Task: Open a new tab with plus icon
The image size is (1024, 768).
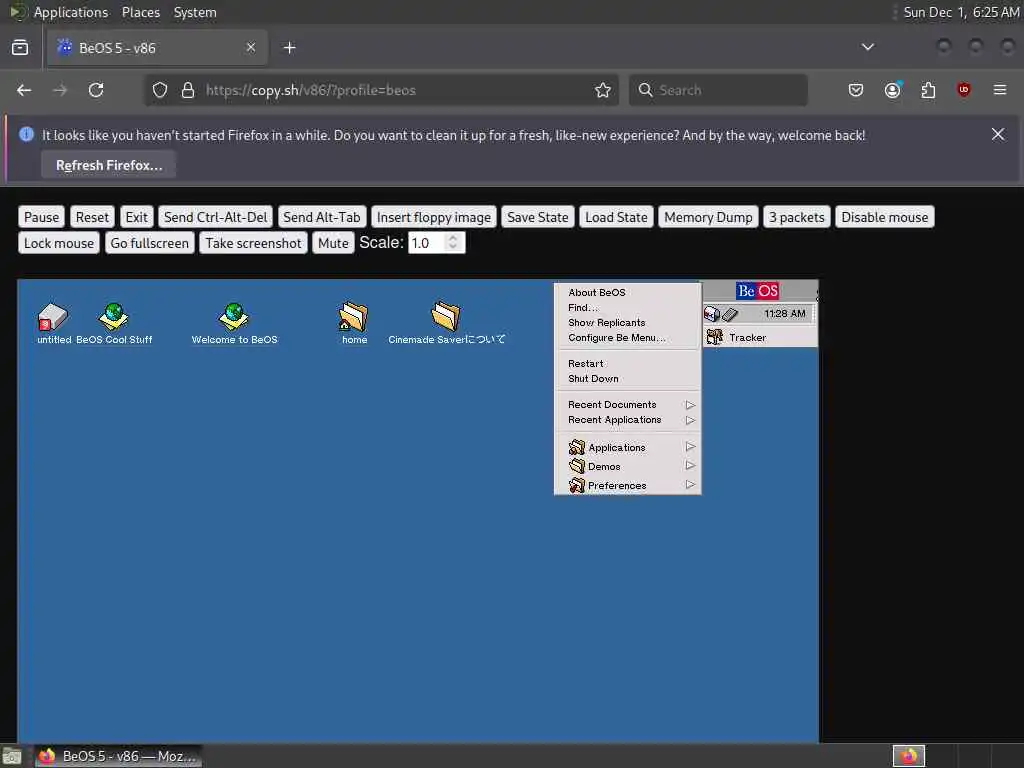Action: tap(290, 48)
